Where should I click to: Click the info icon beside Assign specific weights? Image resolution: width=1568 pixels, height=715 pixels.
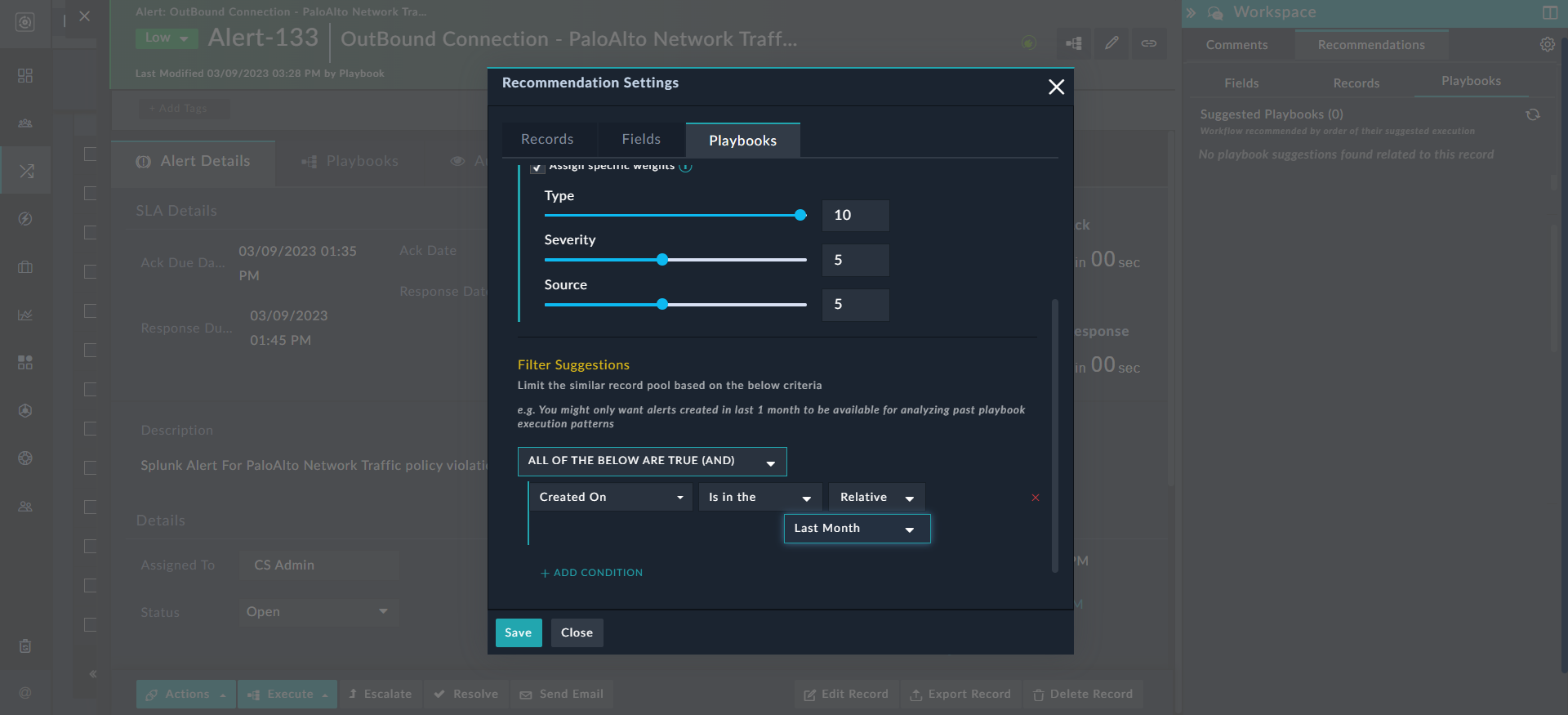[686, 167]
